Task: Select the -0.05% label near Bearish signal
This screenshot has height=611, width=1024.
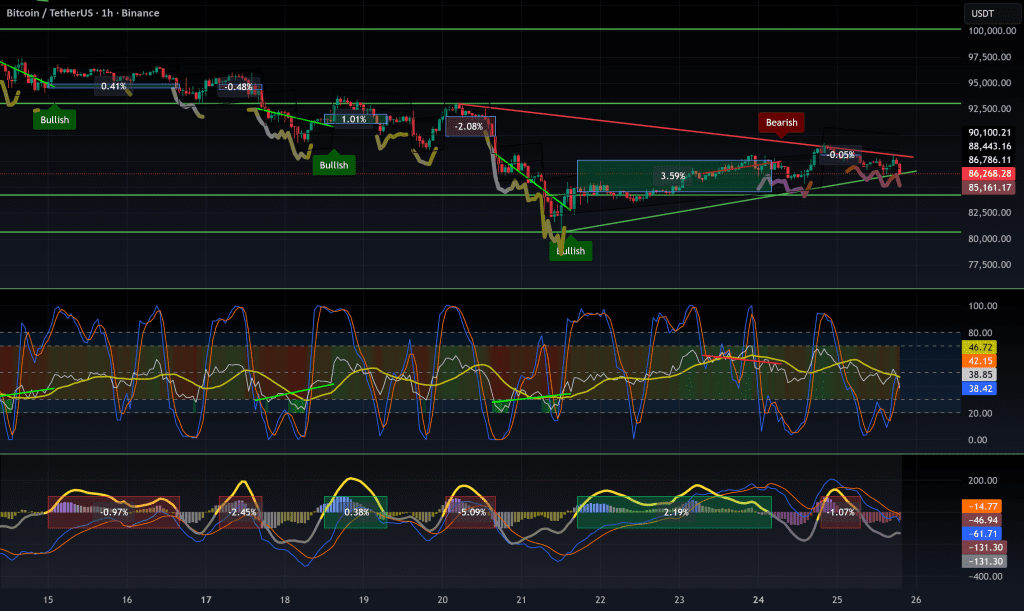Action: [840, 155]
